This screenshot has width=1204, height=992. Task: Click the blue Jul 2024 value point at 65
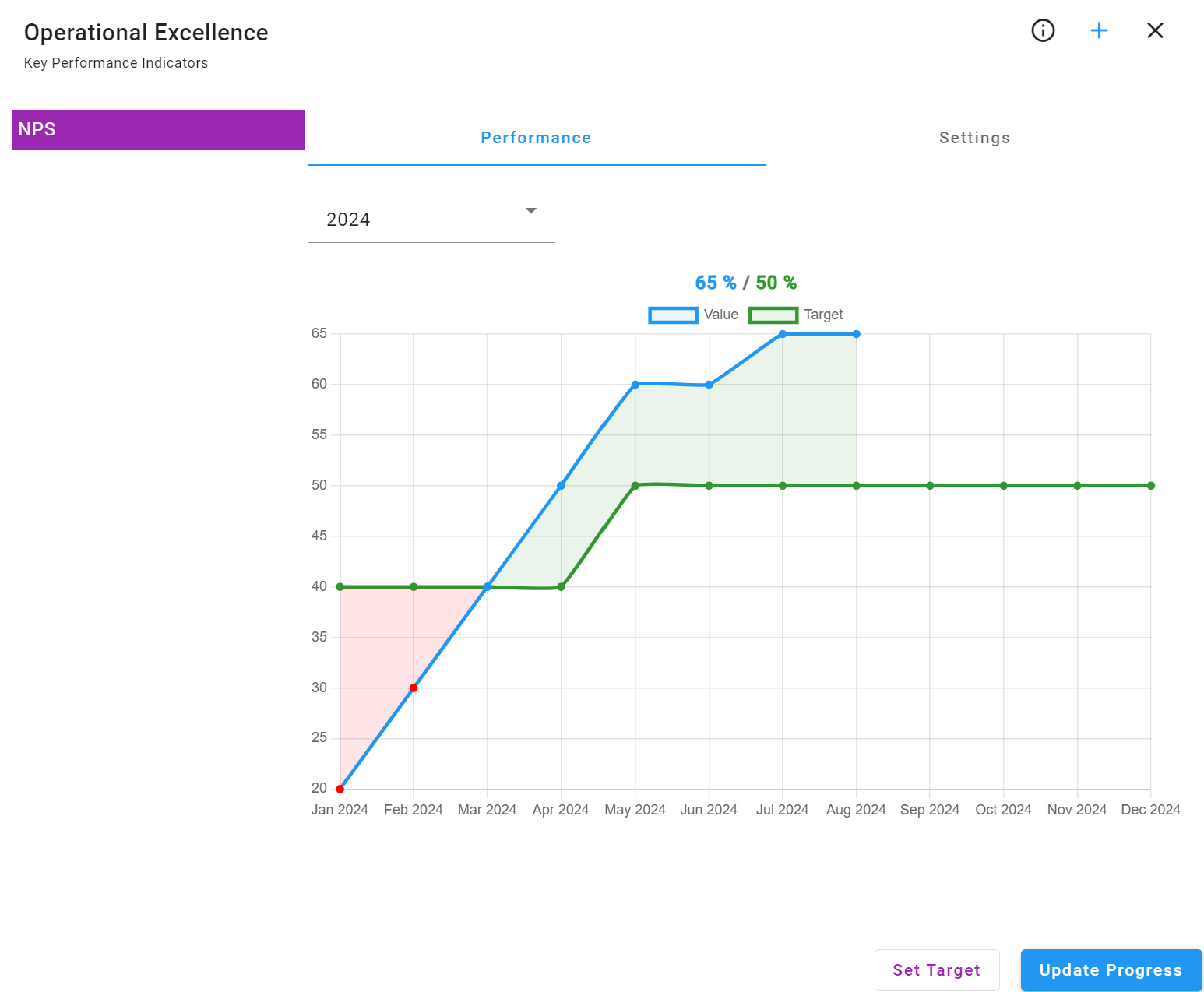(783, 334)
